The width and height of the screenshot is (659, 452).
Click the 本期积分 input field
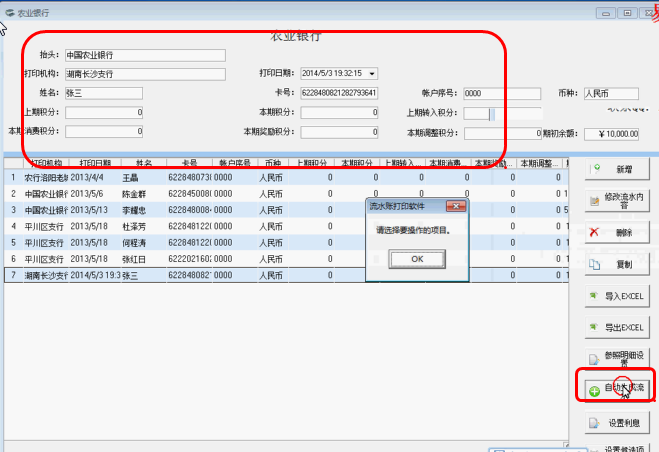339,112
